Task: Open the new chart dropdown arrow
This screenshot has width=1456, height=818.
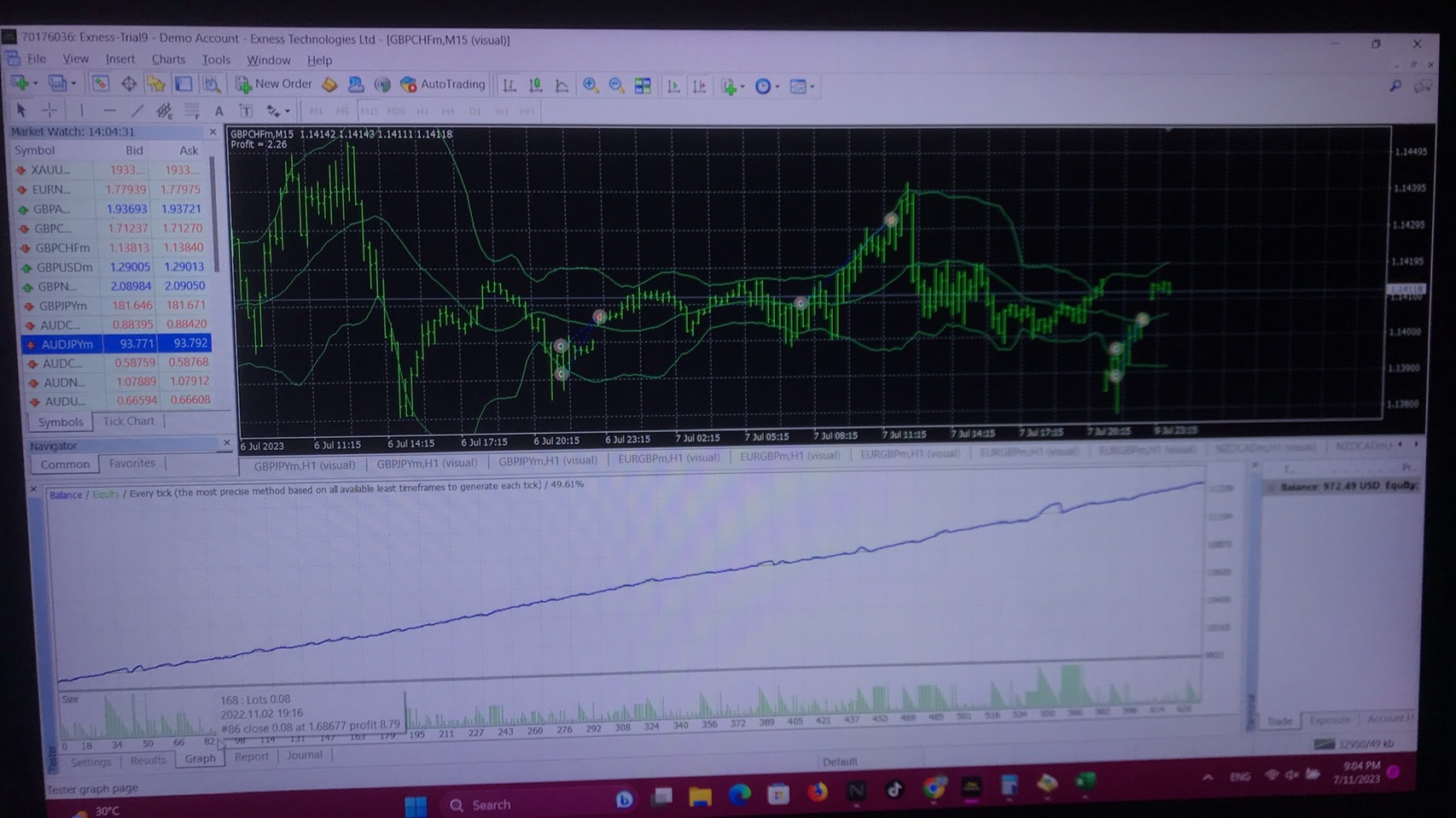Action: click(35, 84)
